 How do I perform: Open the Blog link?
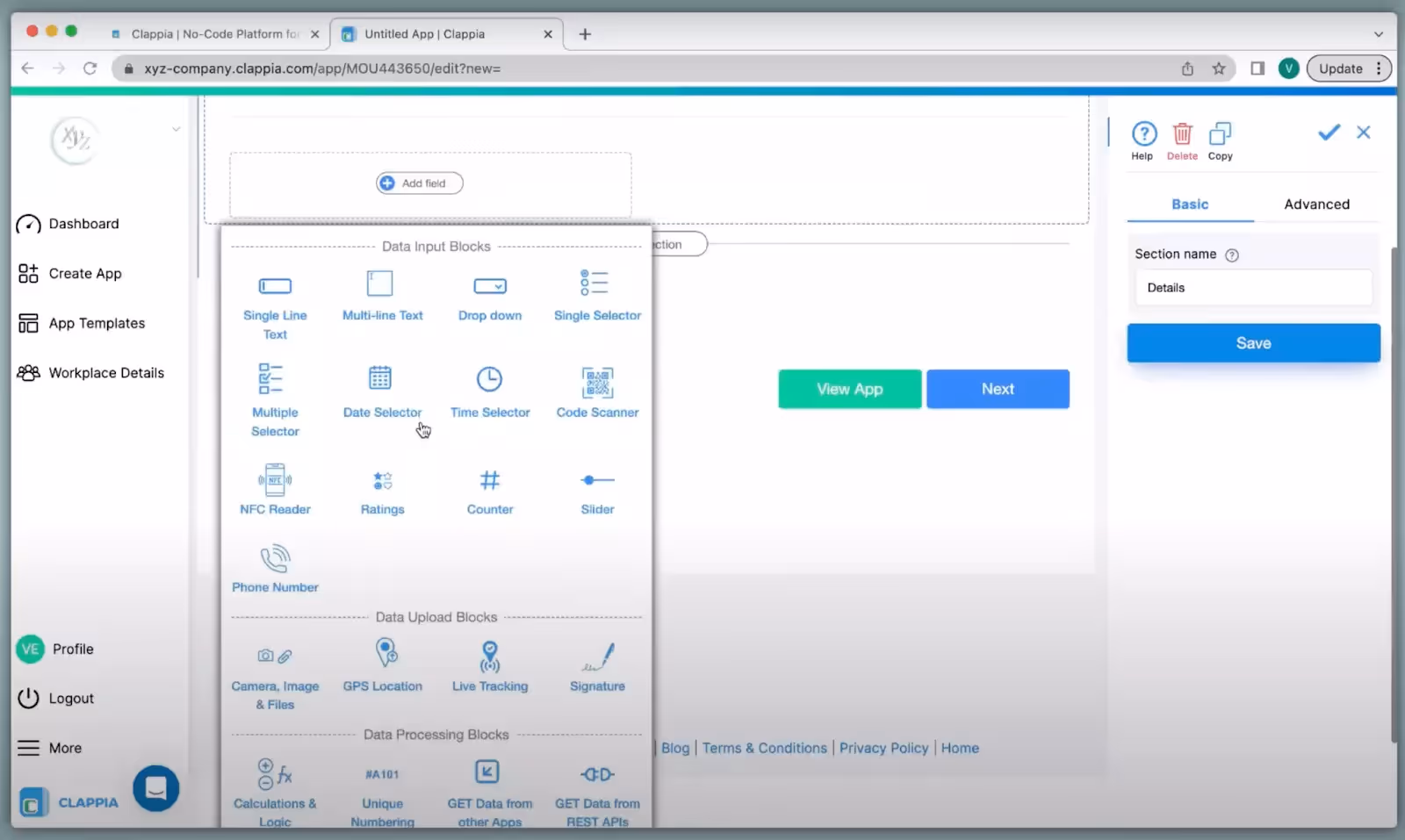[675, 748]
